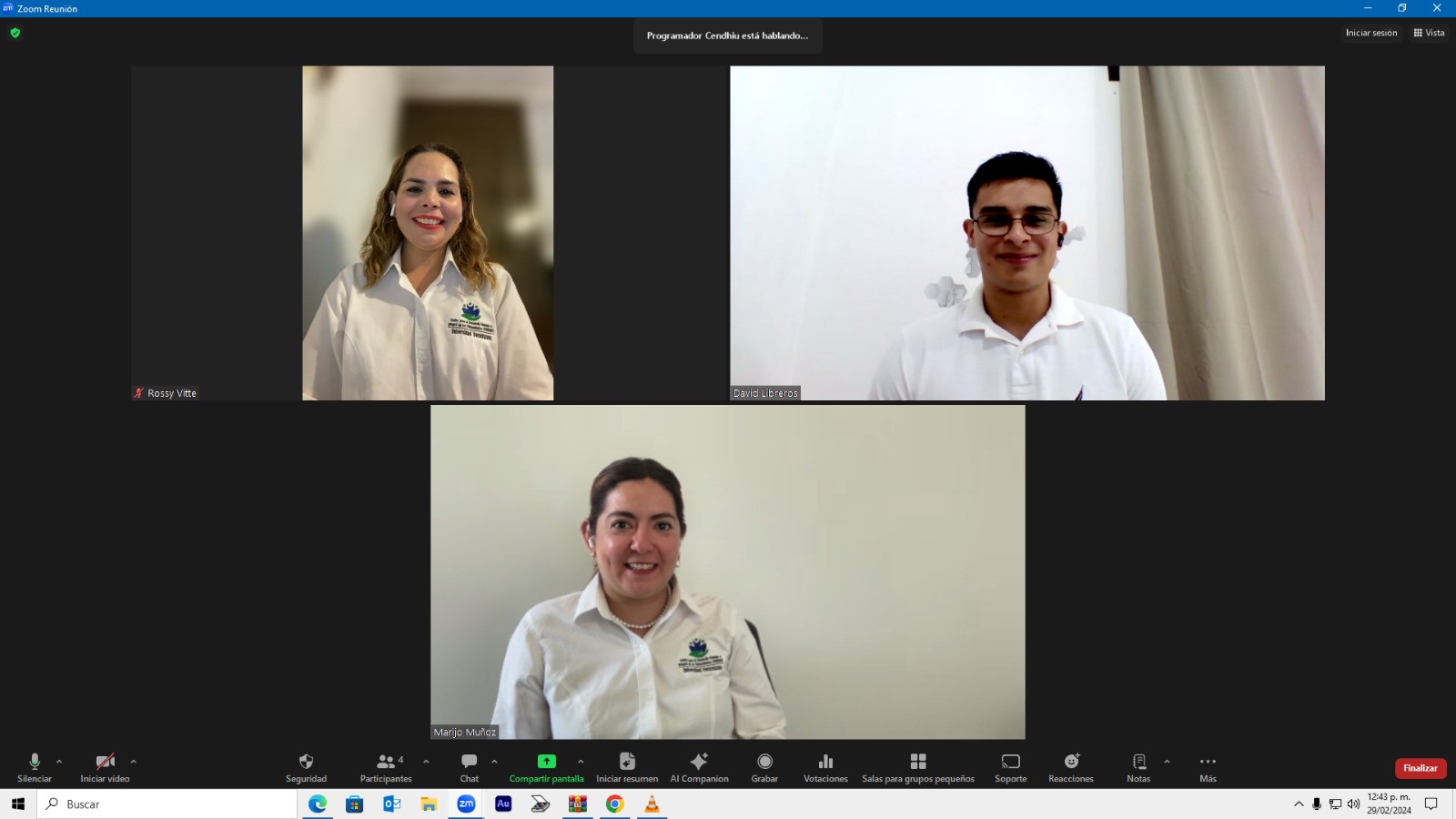
Task: Click Iniciar sesión at top right
Action: click(1370, 33)
